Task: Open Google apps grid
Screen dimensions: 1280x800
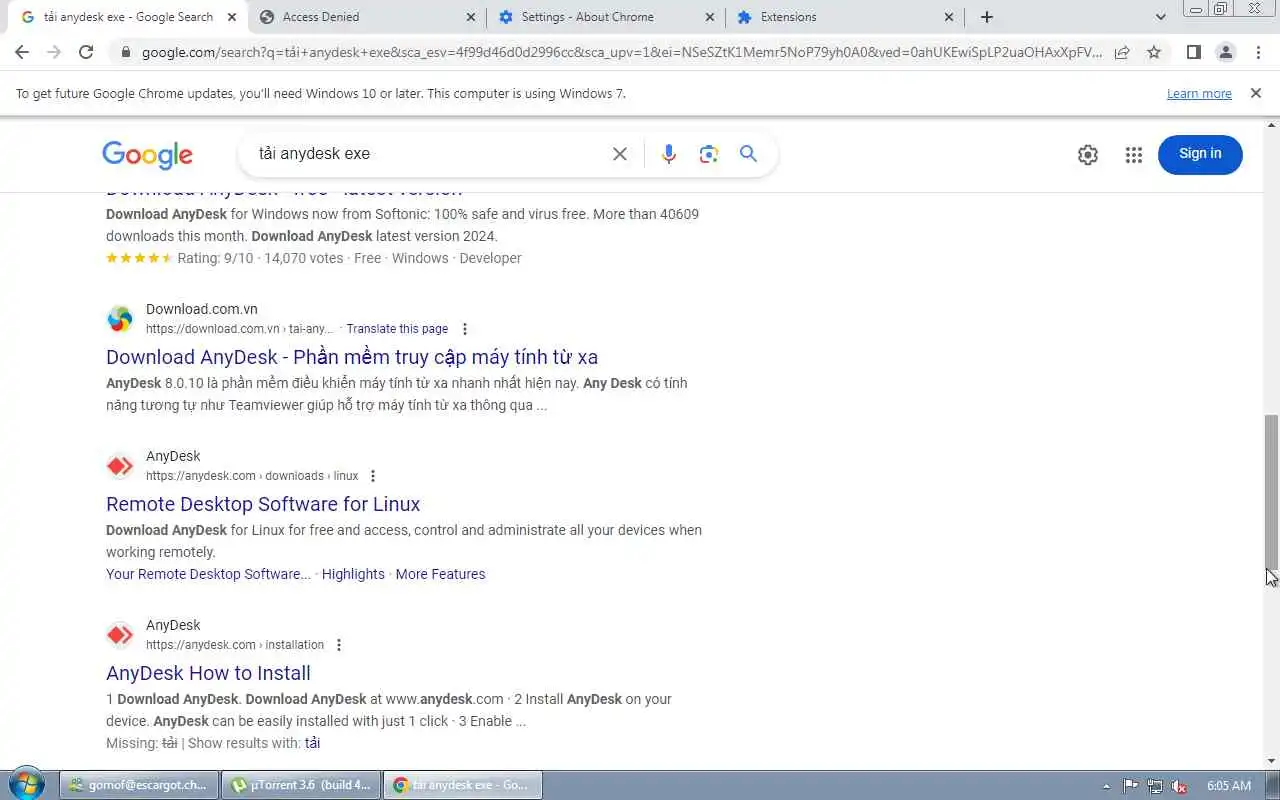Action: pos(1133,154)
